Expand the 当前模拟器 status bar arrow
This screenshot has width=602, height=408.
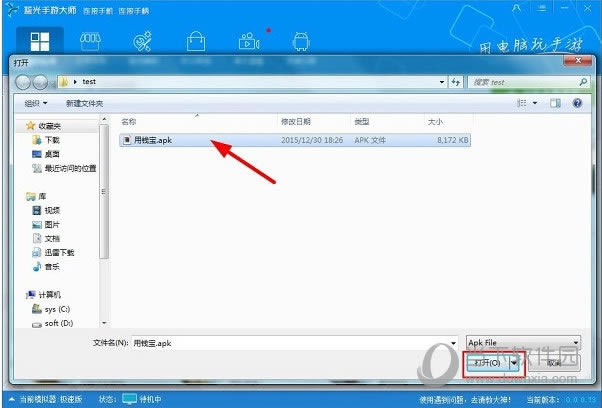pyautogui.click(x=12, y=399)
